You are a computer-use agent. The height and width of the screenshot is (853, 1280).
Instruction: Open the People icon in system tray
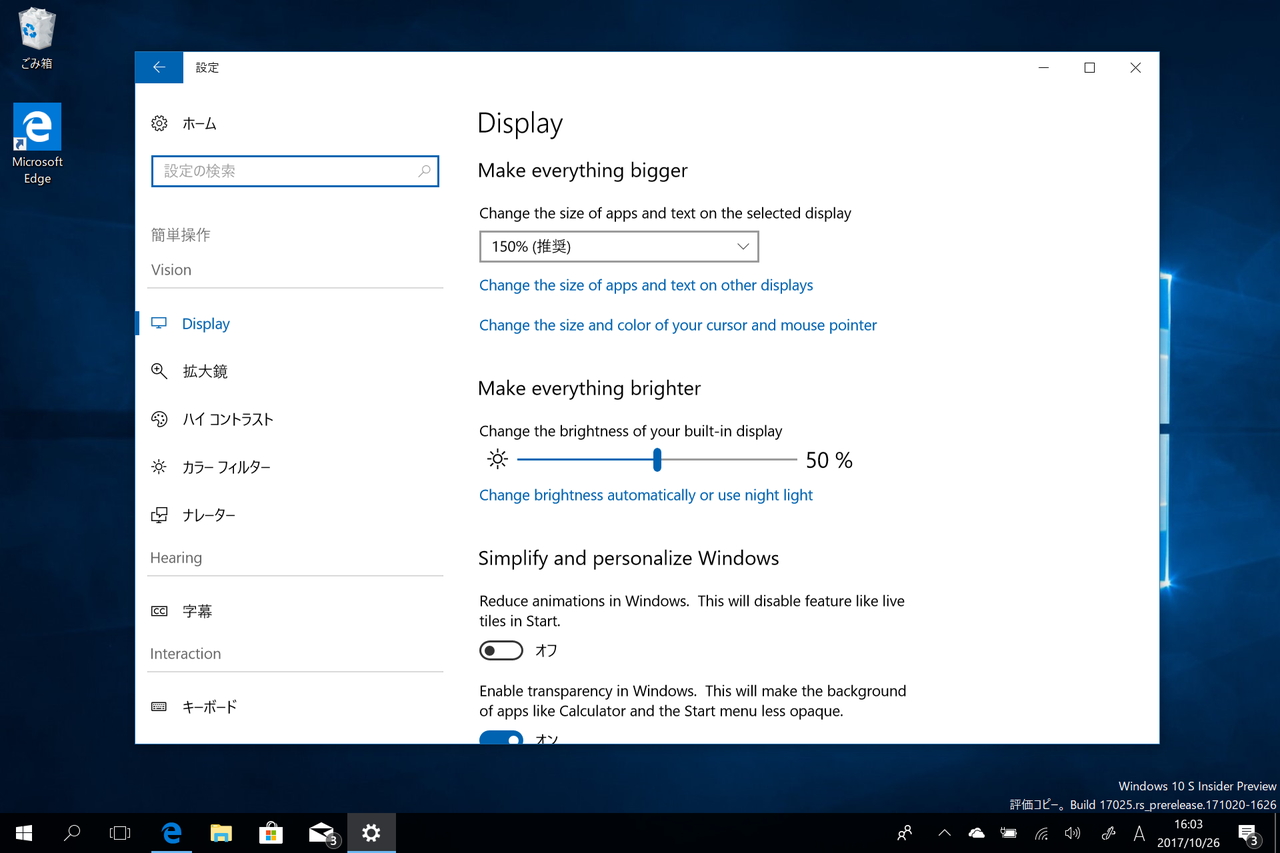click(905, 833)
